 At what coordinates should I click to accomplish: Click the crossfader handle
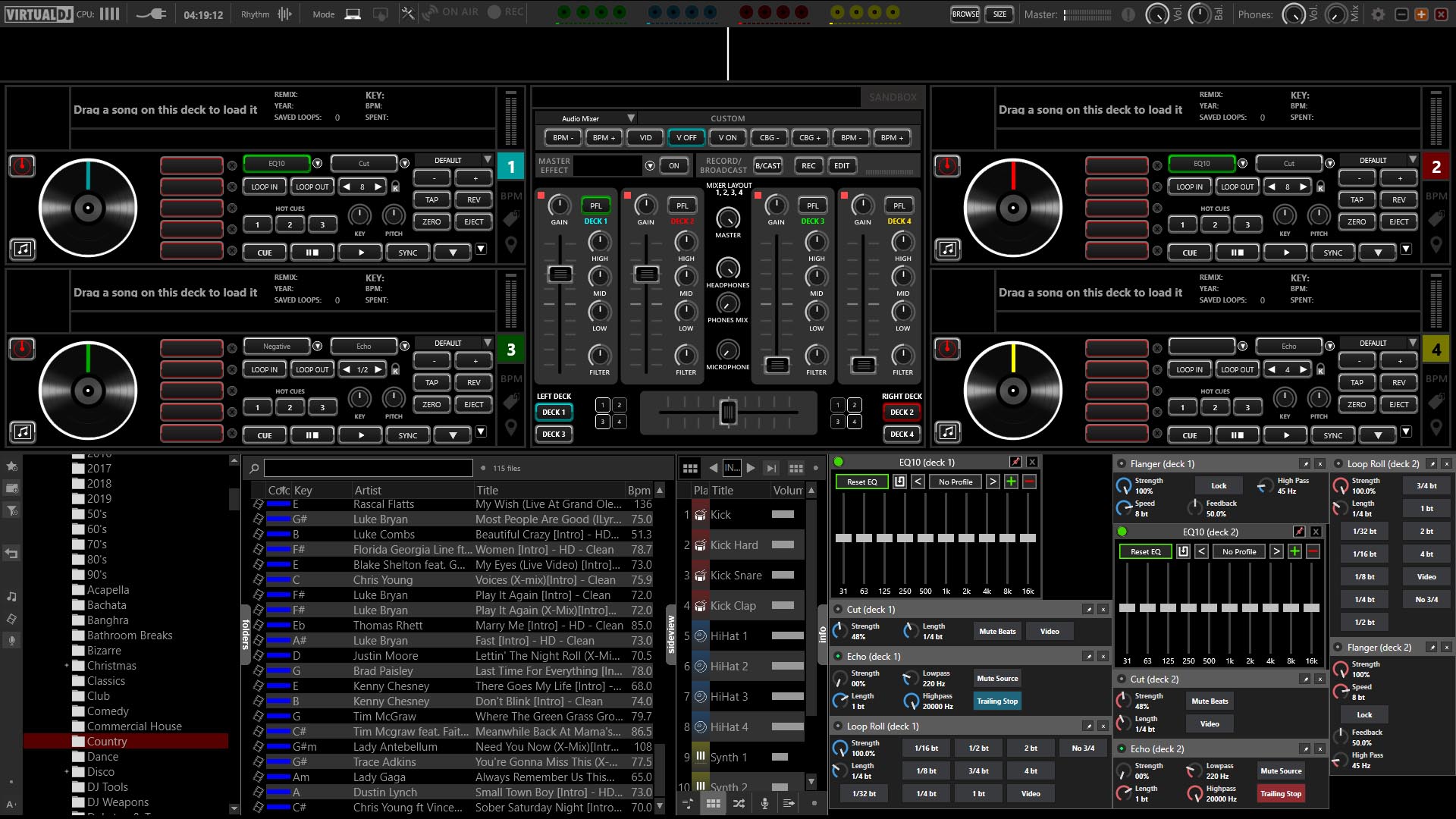728,412
